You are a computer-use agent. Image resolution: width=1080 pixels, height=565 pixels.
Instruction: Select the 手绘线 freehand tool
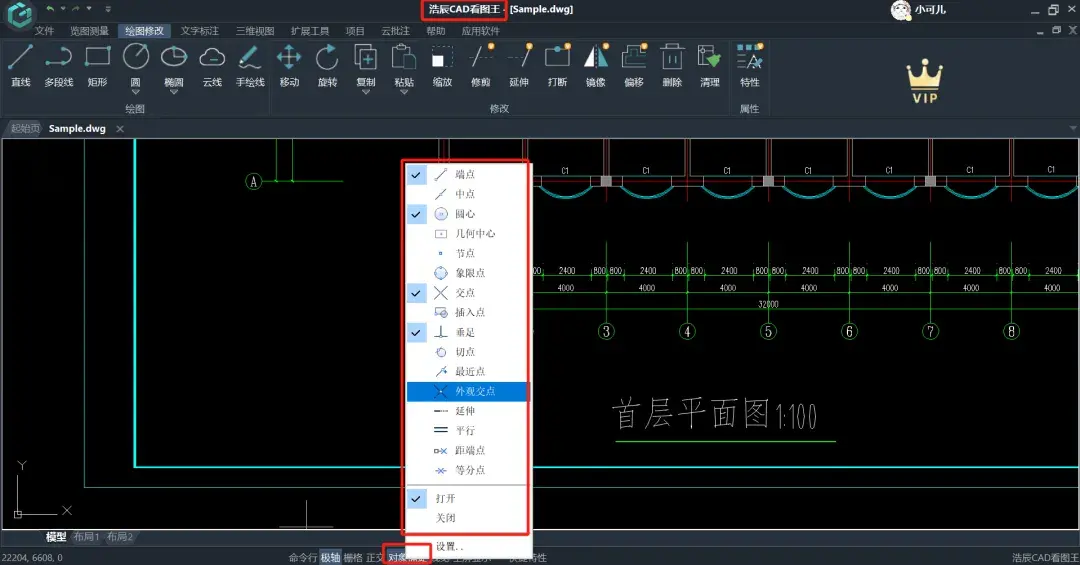pyautogui.click(x=250, y=66)
